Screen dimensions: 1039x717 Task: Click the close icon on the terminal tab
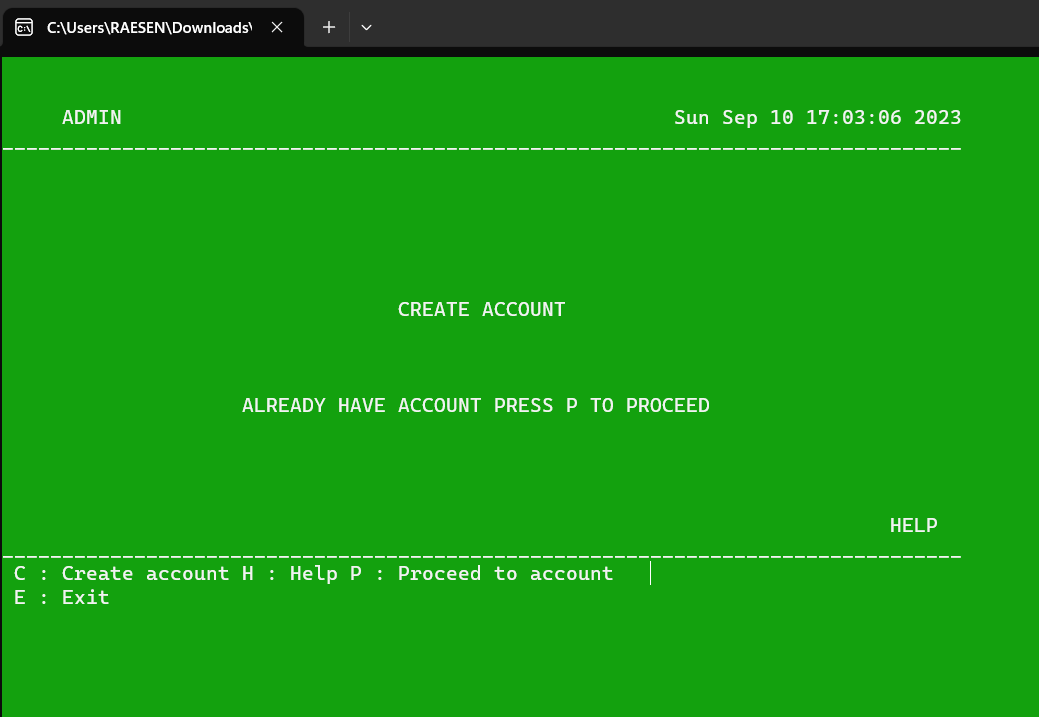click(x=277, y=27)
